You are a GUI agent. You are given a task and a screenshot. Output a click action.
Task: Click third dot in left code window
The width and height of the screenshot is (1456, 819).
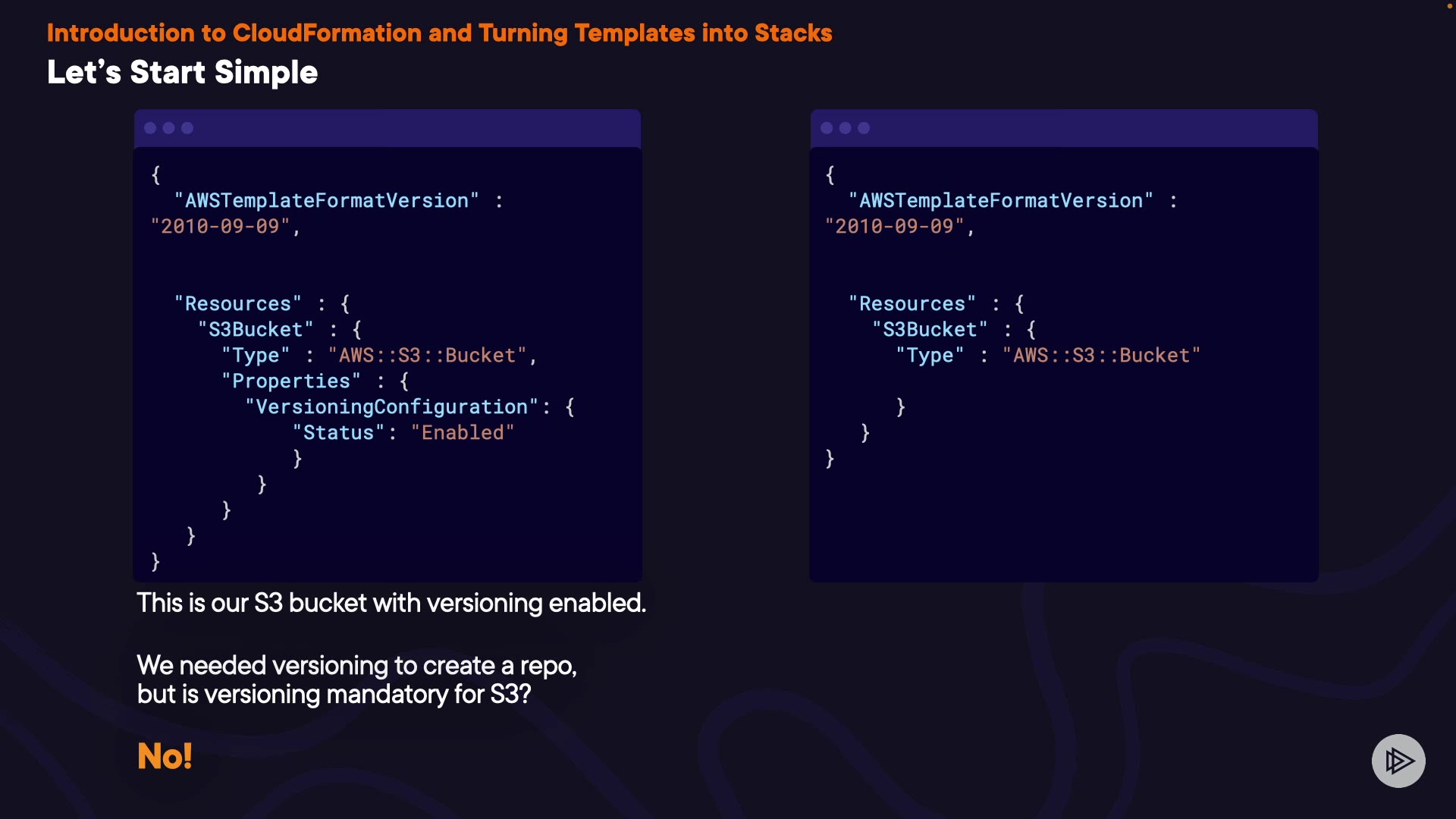click(x=187, y=128)
